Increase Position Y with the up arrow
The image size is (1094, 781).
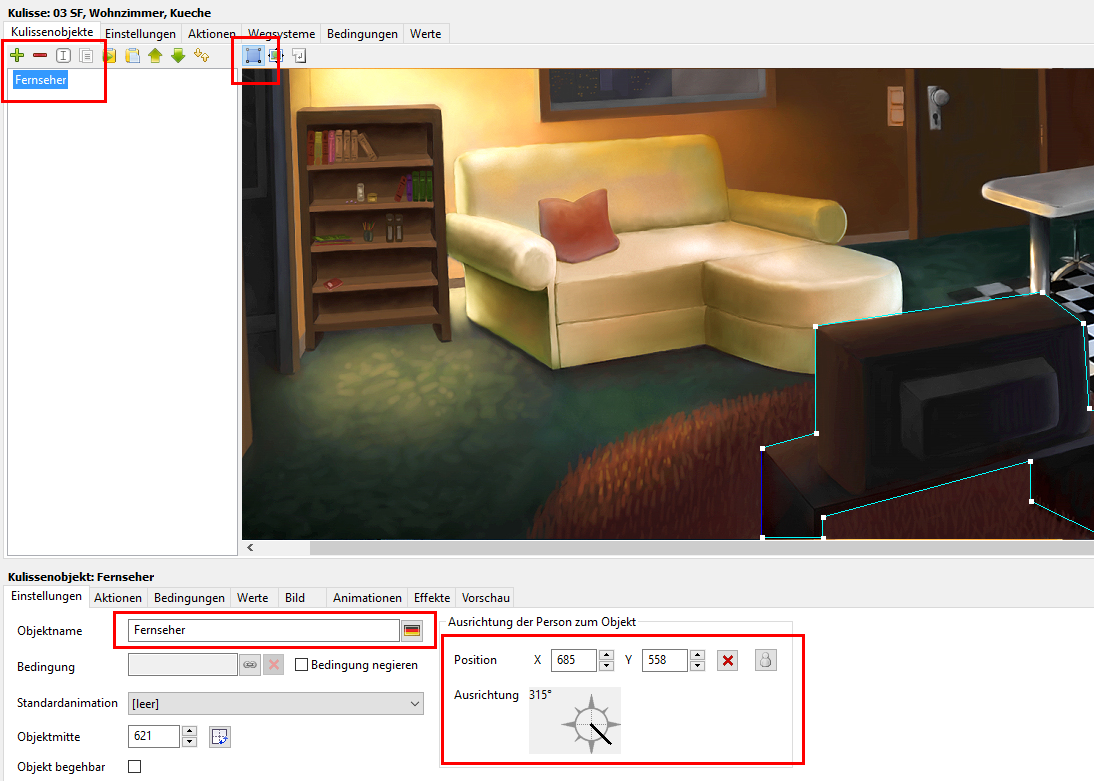pos(697,655)
